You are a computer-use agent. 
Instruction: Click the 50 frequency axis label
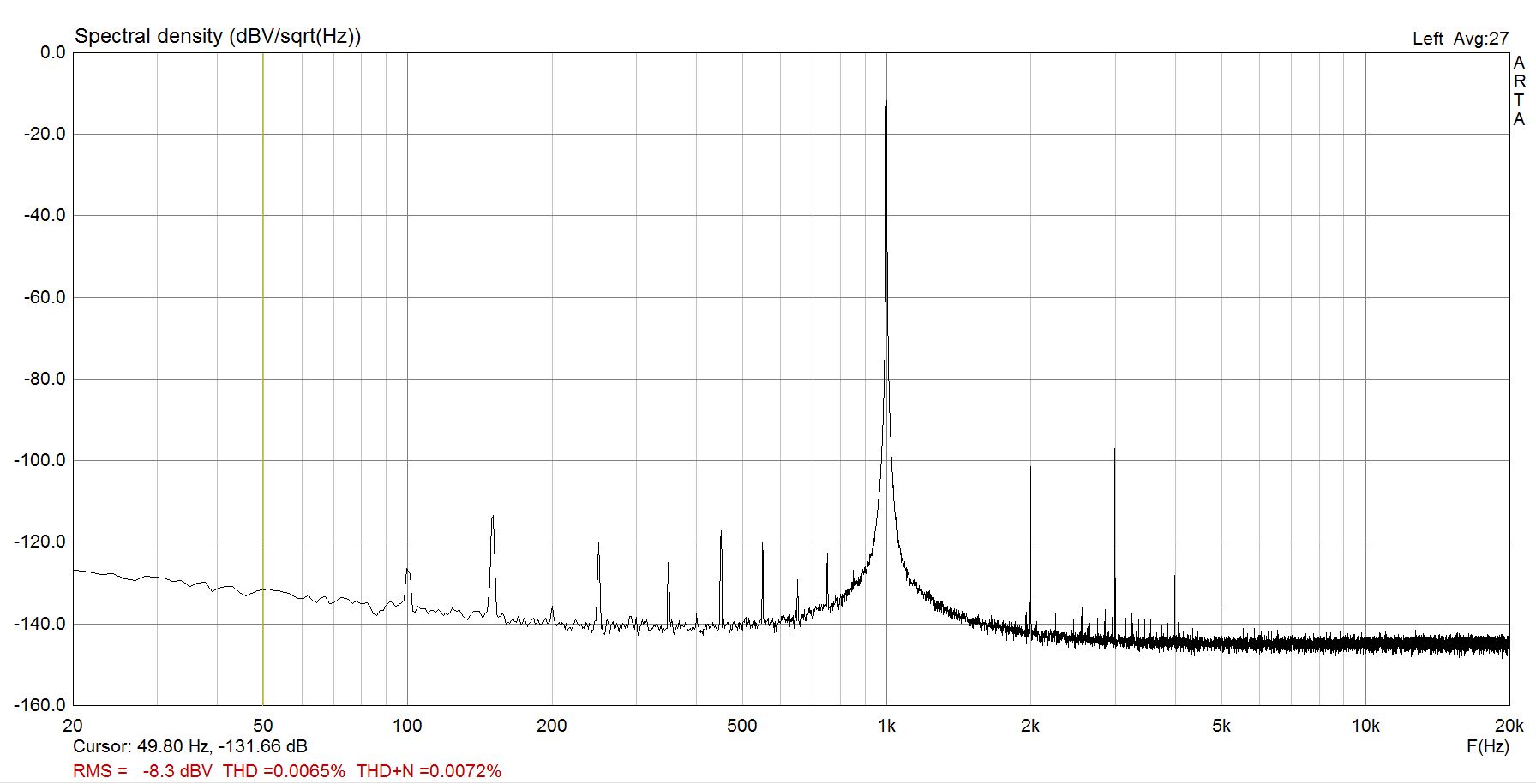262,726
